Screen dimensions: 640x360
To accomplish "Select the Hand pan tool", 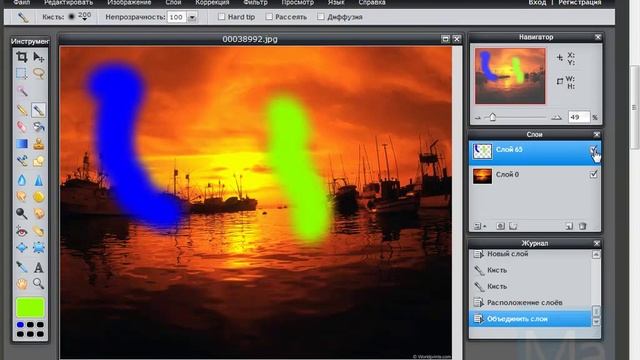I will (x=22, y=283).
